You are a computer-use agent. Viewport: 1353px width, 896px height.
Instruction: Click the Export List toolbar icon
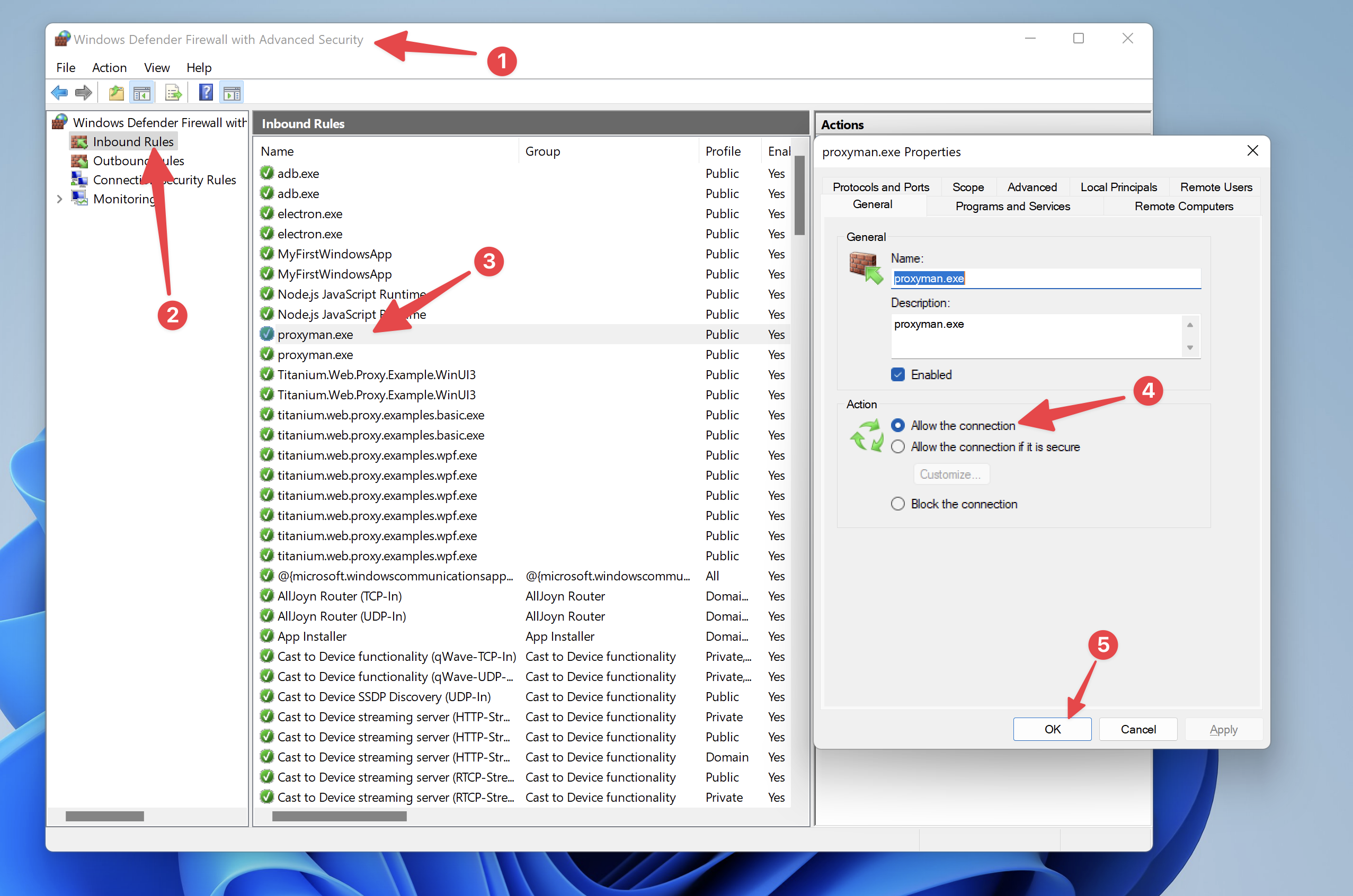[173, 93]
